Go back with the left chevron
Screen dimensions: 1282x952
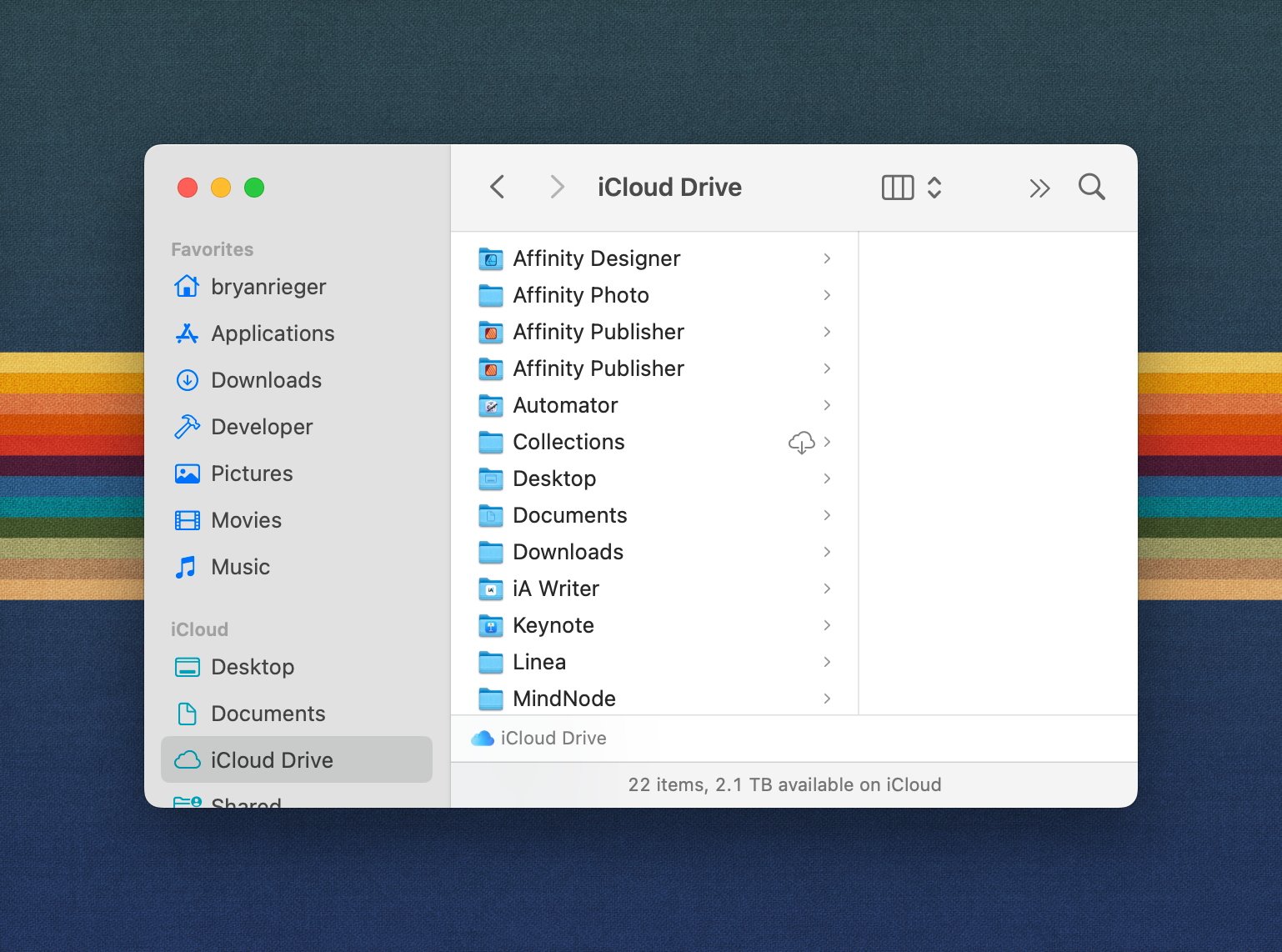[x=498, y=187]
